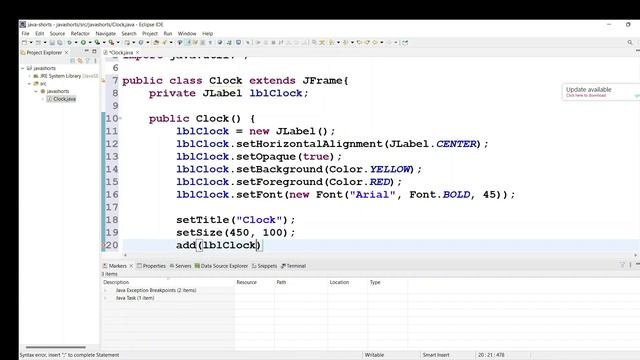The height and width of the screenshot is (360, 640).
Task: Open dropdown arrow next to Run button
Action: tap(90, 42)
